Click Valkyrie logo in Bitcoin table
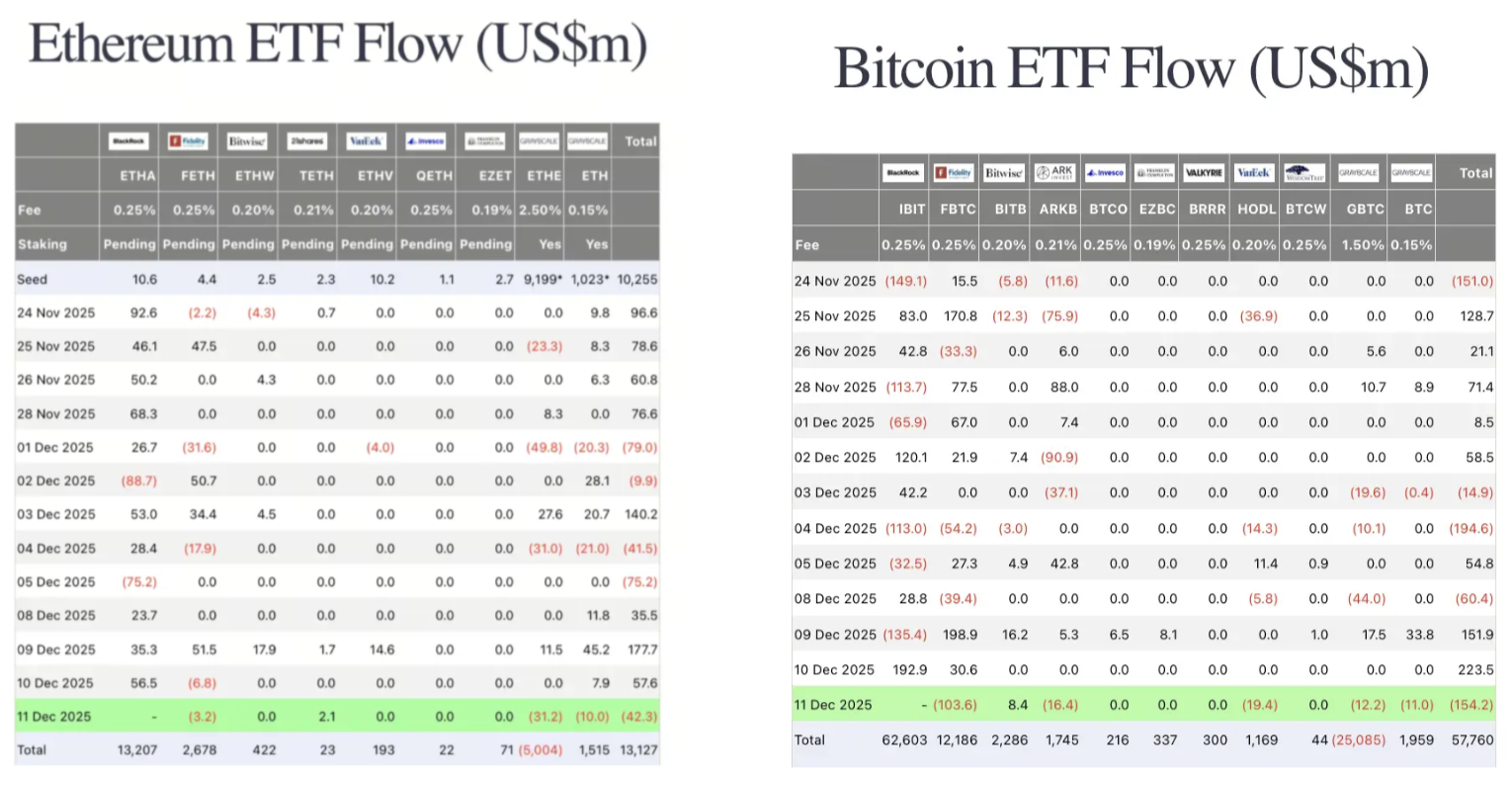 [1204, 173]
